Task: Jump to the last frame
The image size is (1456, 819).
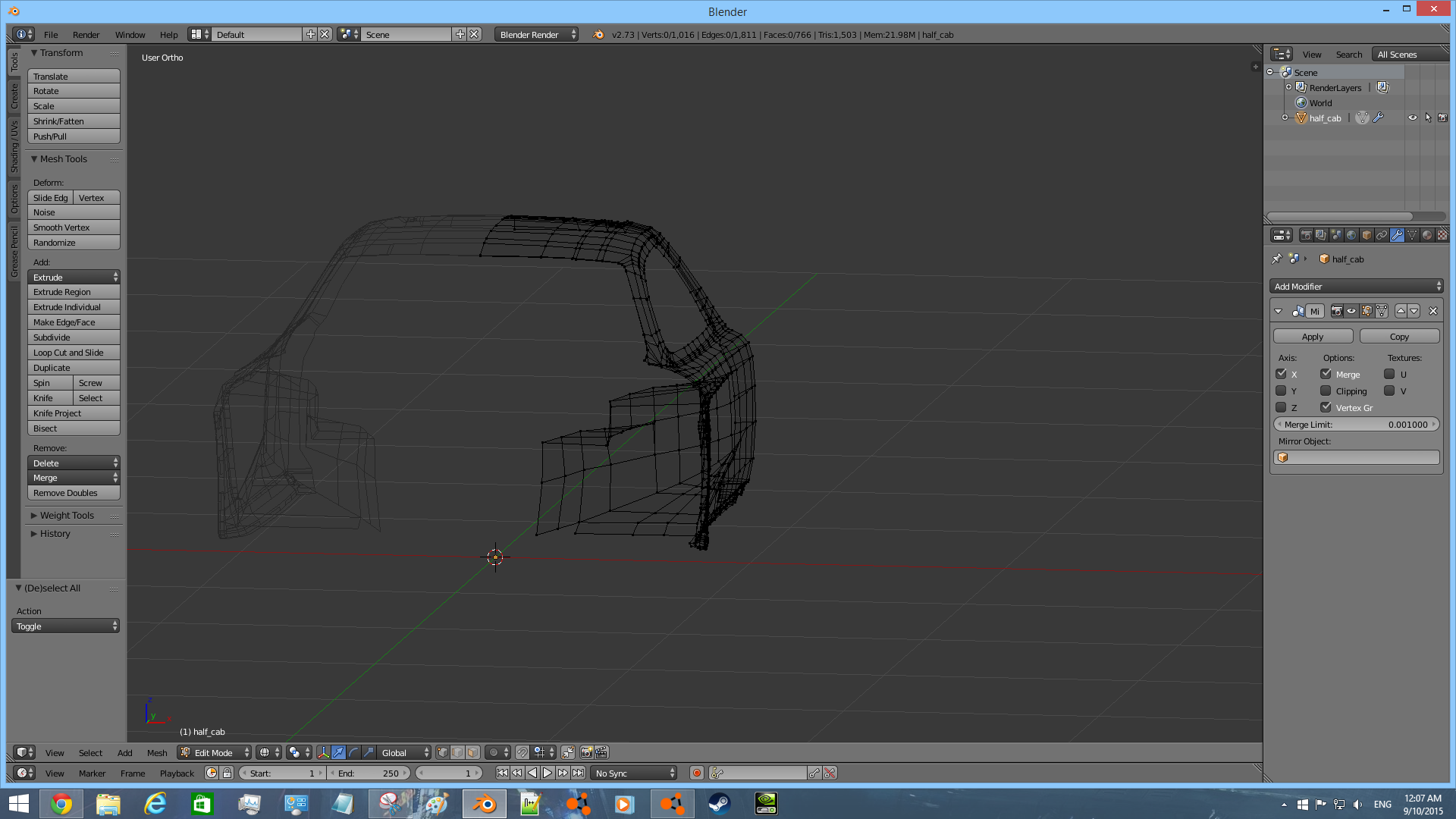Action: (x=578, y=773)
